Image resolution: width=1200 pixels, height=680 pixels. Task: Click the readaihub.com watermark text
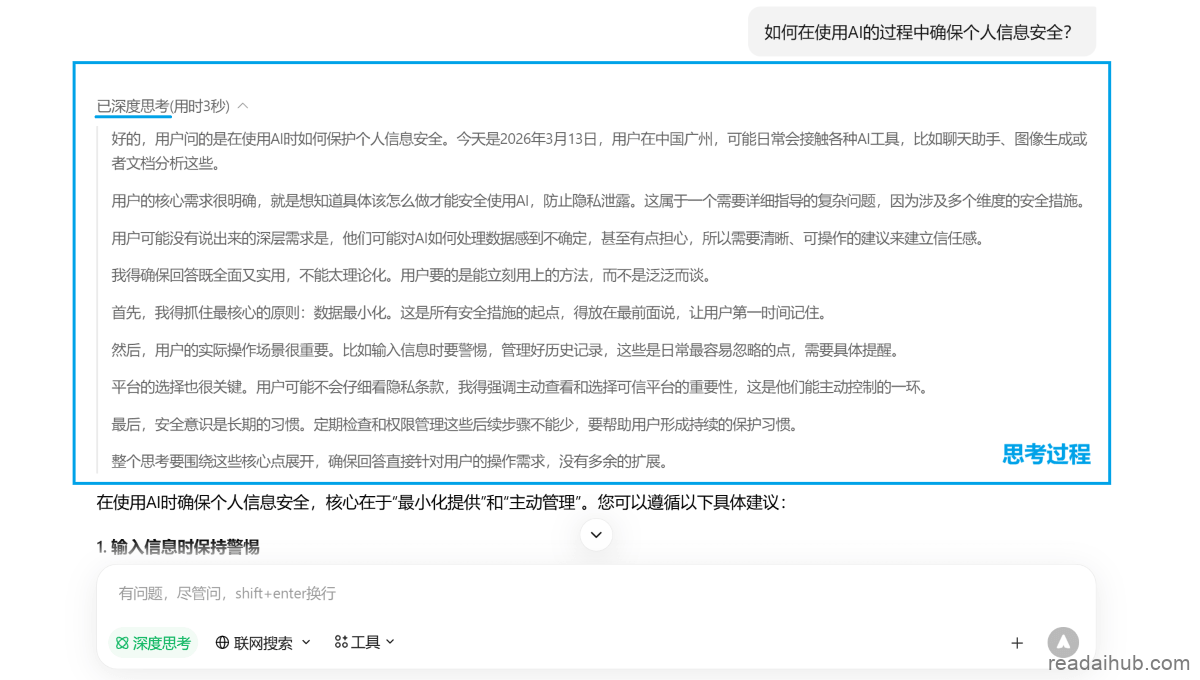(1119, 663)
